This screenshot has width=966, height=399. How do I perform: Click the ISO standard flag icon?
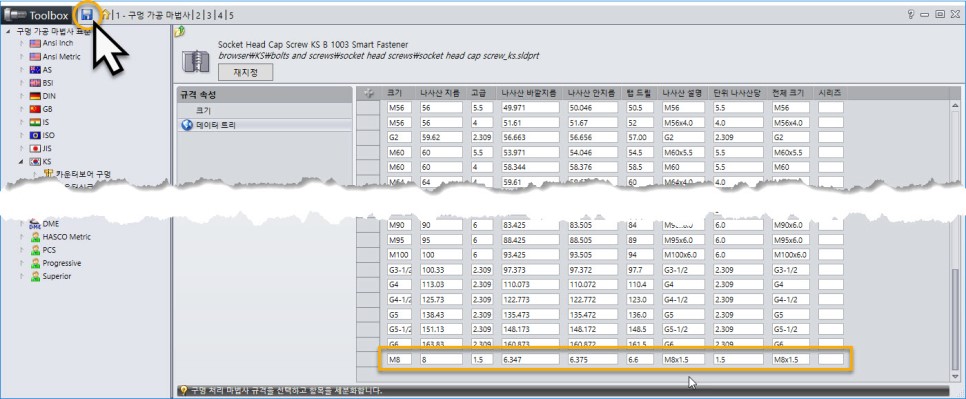pyautogui.click(x=35, y=135)
